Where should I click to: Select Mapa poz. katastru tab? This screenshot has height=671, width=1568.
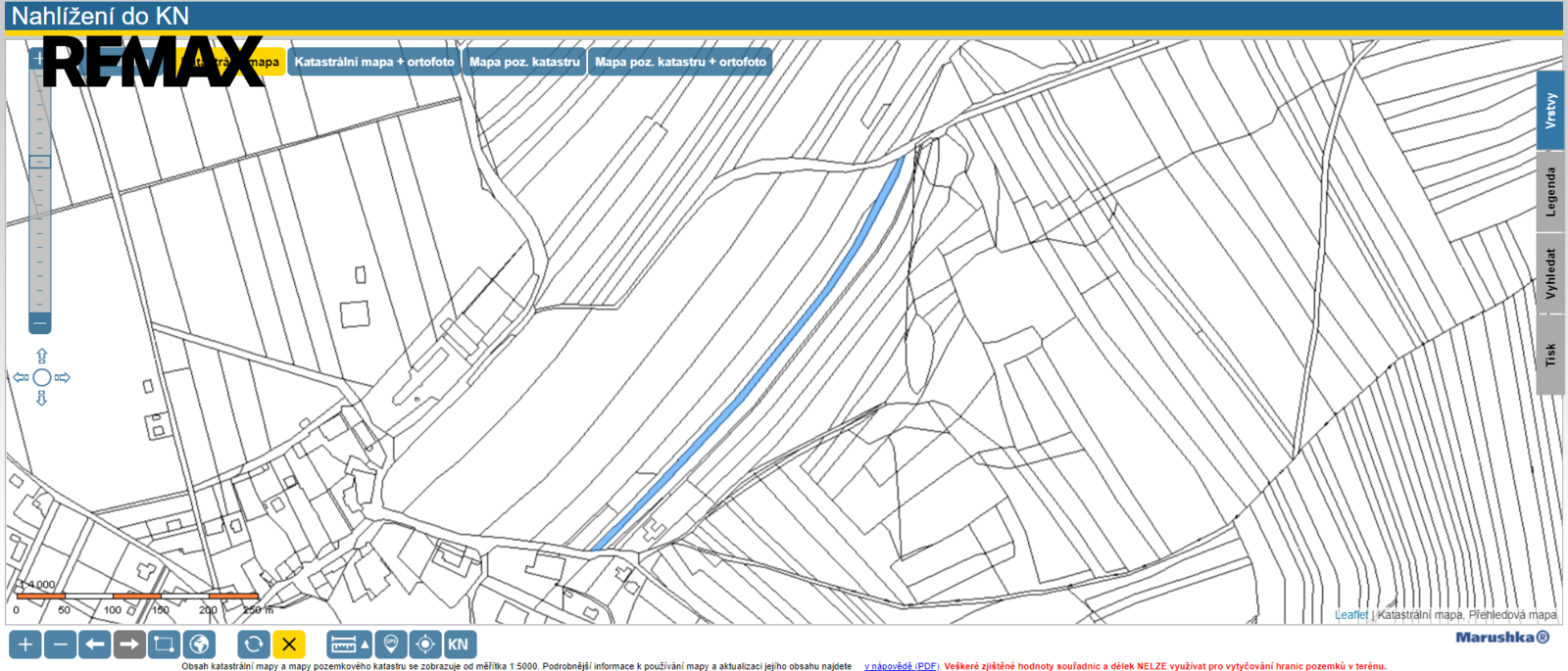click(524, 62)
